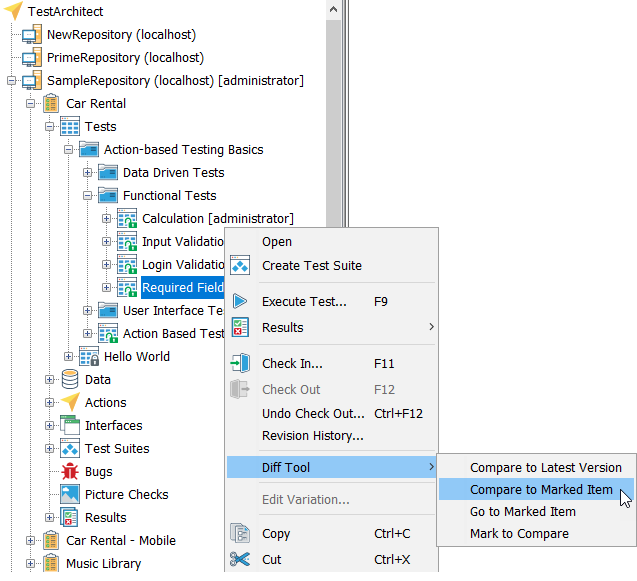This screenshot has width=637, height=581.
Task: Click the Interfaces window icon
Action: pos(70,425)
